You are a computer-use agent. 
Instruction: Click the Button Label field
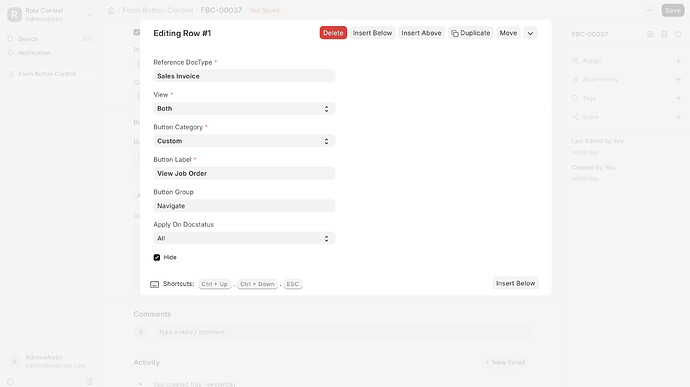pyautogui.click(x=244, y=173)
